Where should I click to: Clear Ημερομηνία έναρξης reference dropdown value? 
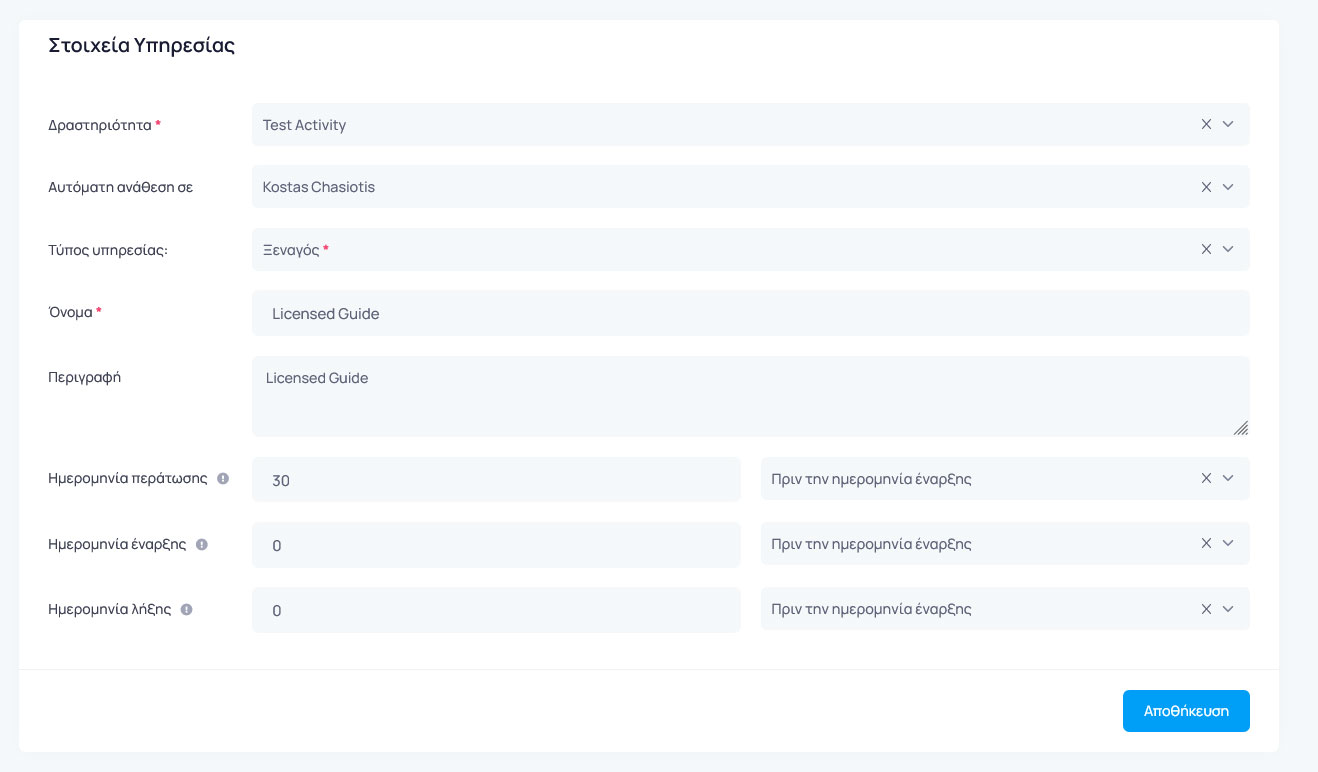[1206, 543]
